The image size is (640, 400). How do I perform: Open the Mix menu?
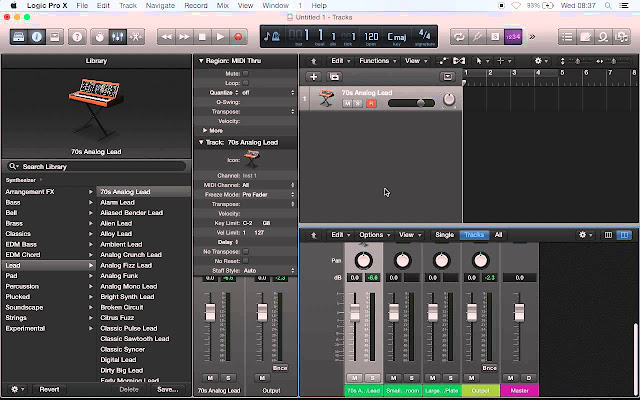click(x=222, y=6)
